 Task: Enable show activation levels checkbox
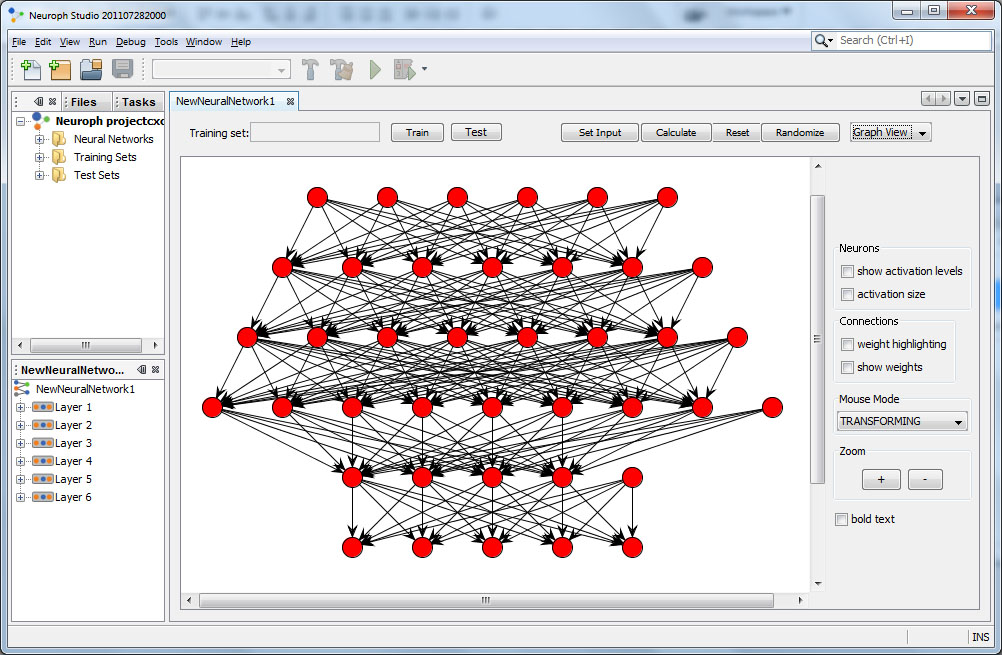pyautogui.click(x=848, y=271)
